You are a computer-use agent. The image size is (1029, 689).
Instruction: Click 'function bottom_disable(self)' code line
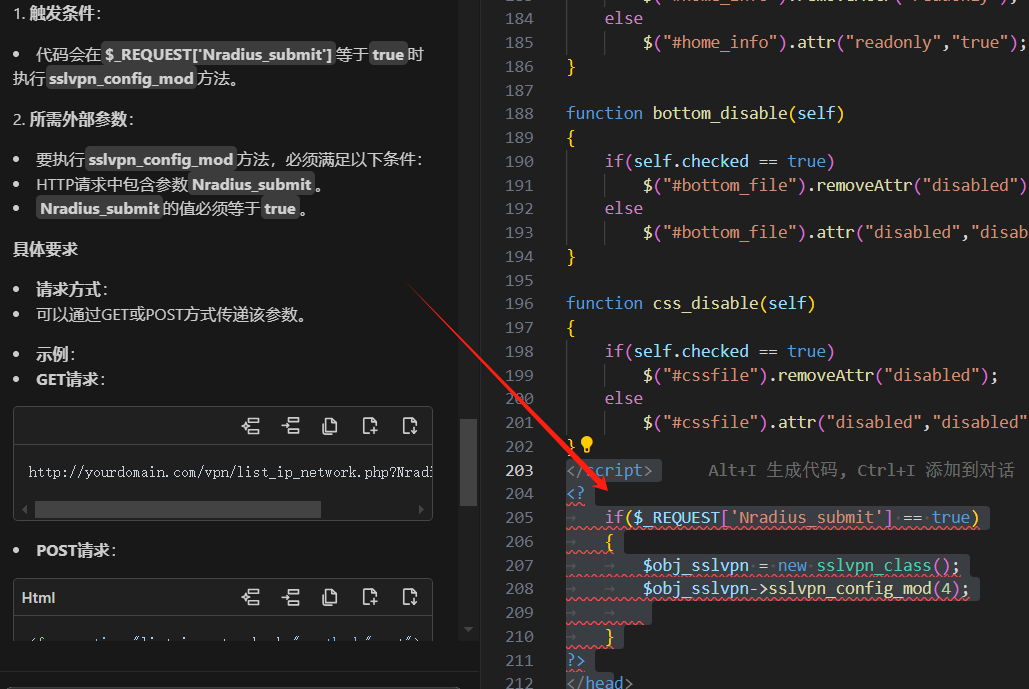[x=705, y=114]
